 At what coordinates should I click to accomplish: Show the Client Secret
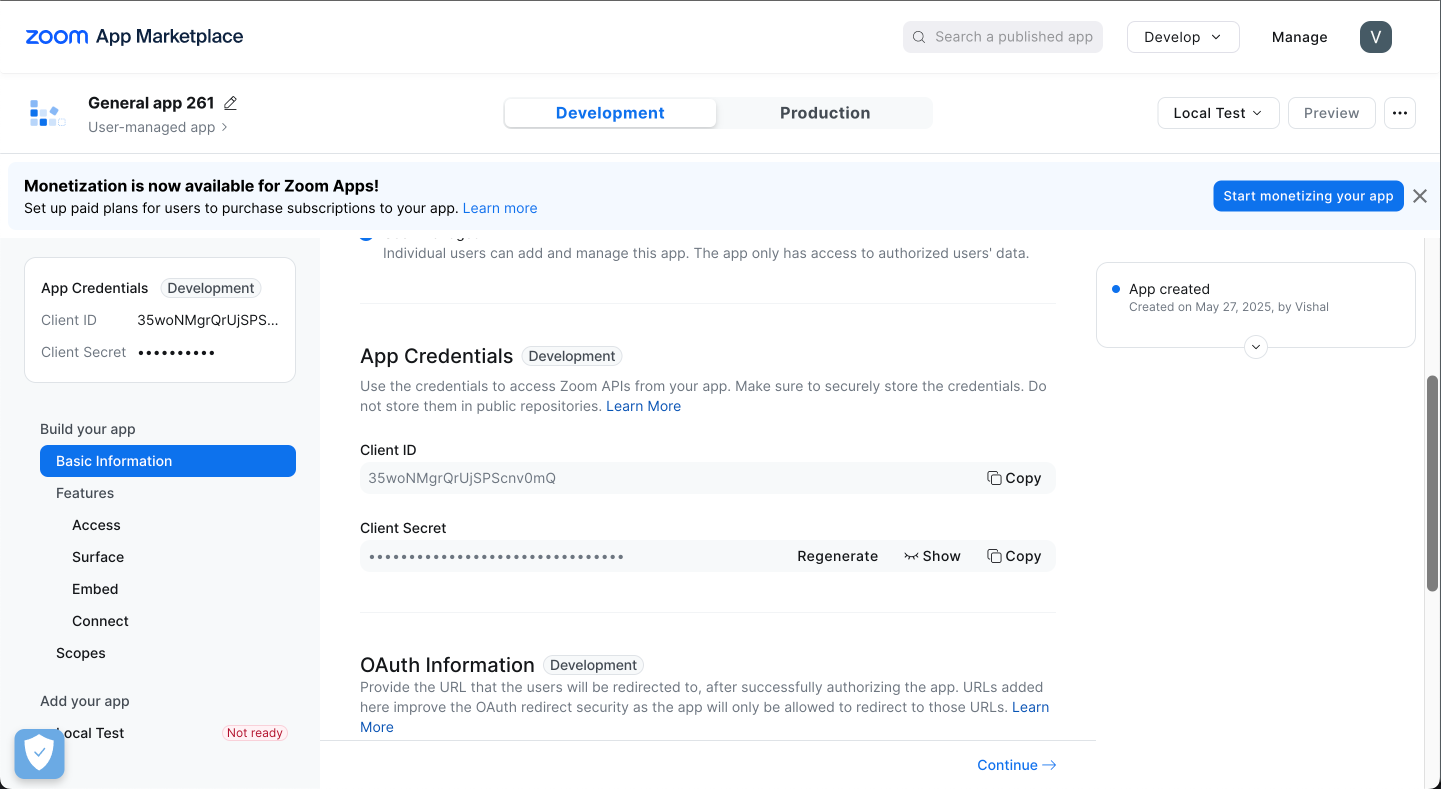pos(932,556)
